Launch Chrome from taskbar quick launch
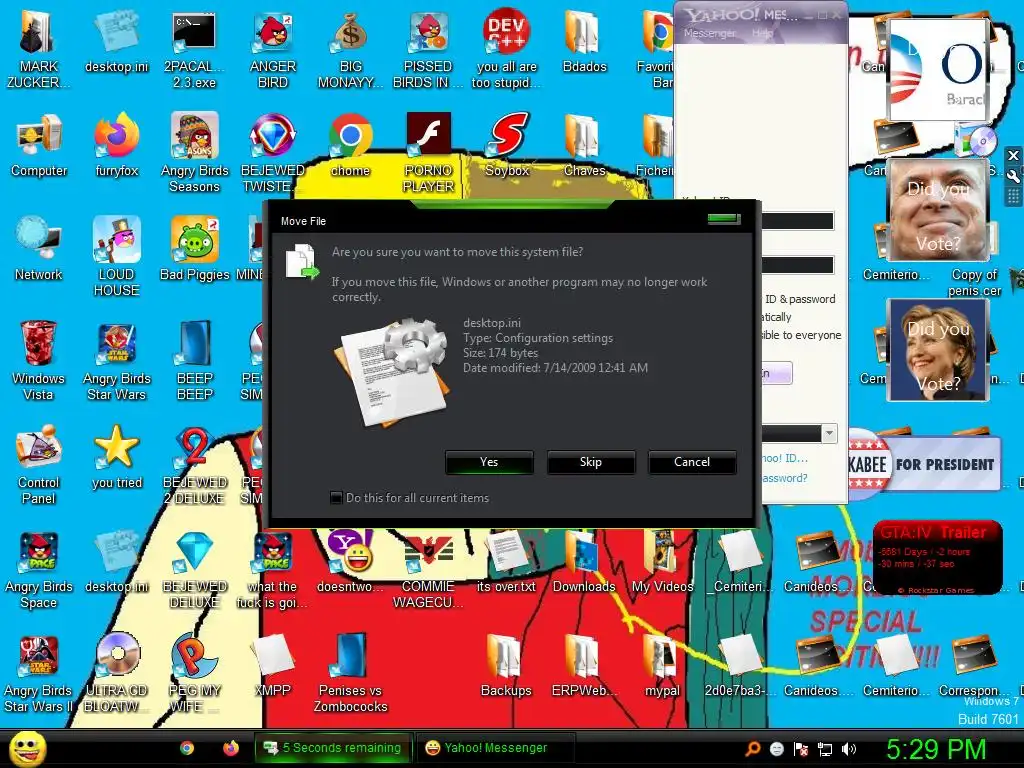Image resolution: width=1024 pixels, height=768 pixels. pyautogui.click(x=187, y=748)
